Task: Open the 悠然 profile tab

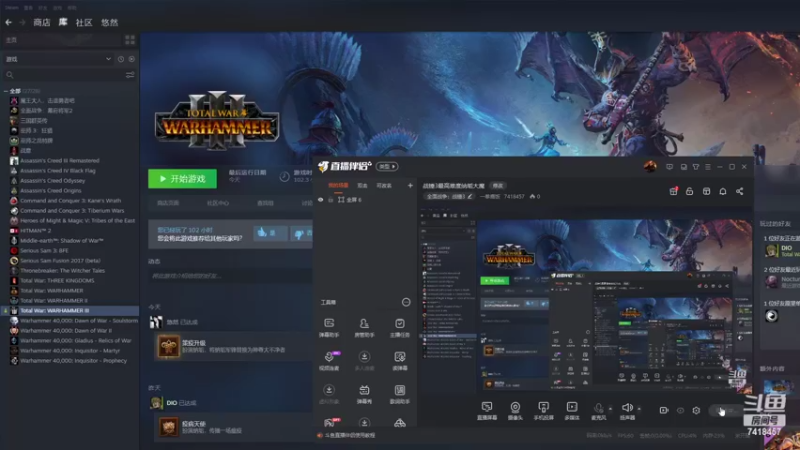Action: click(x=109, y=22)
